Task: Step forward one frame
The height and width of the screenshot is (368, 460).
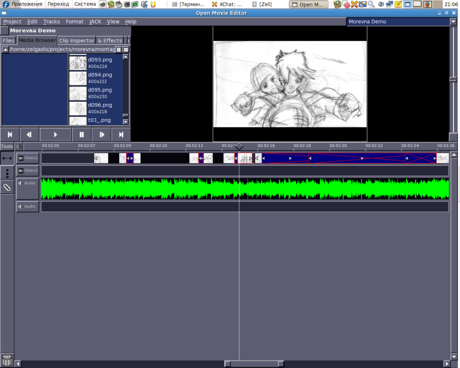Action: coord(102,134)
